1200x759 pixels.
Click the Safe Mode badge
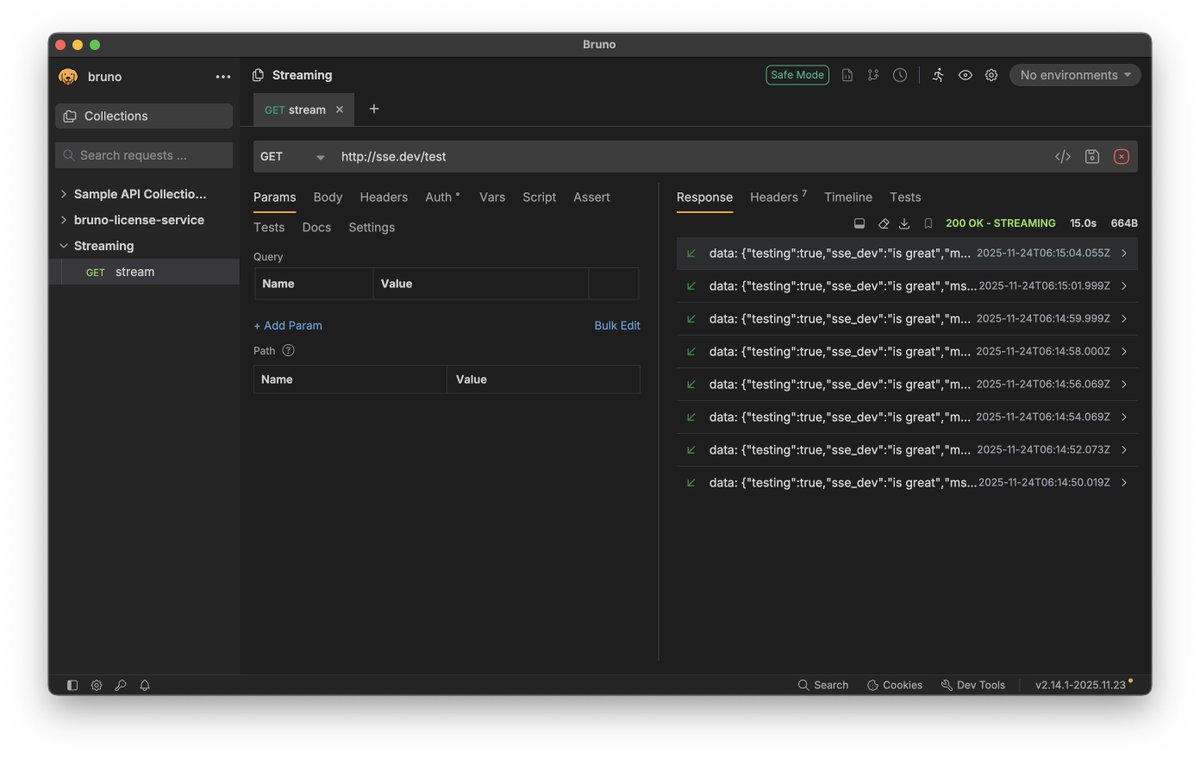point(797,75)
